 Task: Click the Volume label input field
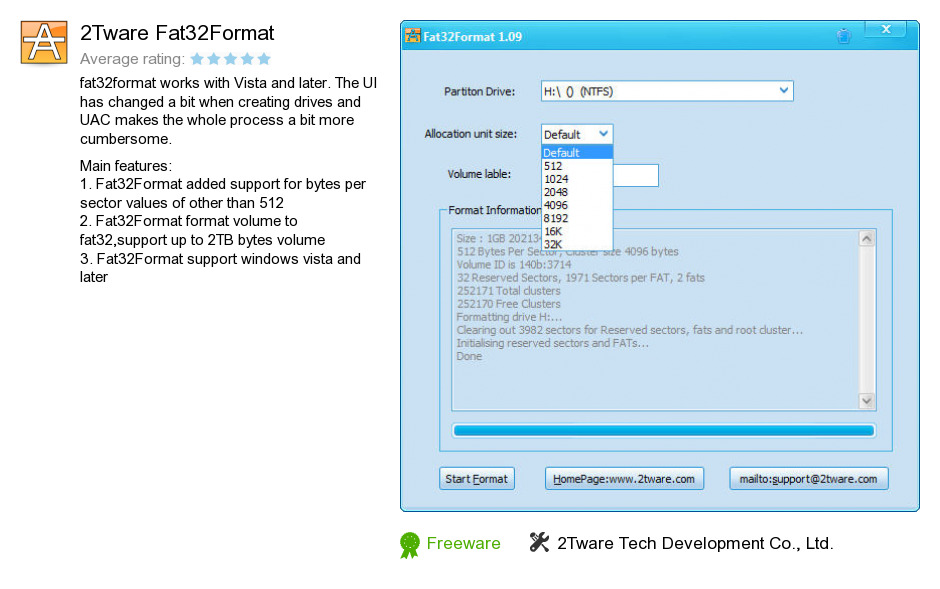(635, 175)
